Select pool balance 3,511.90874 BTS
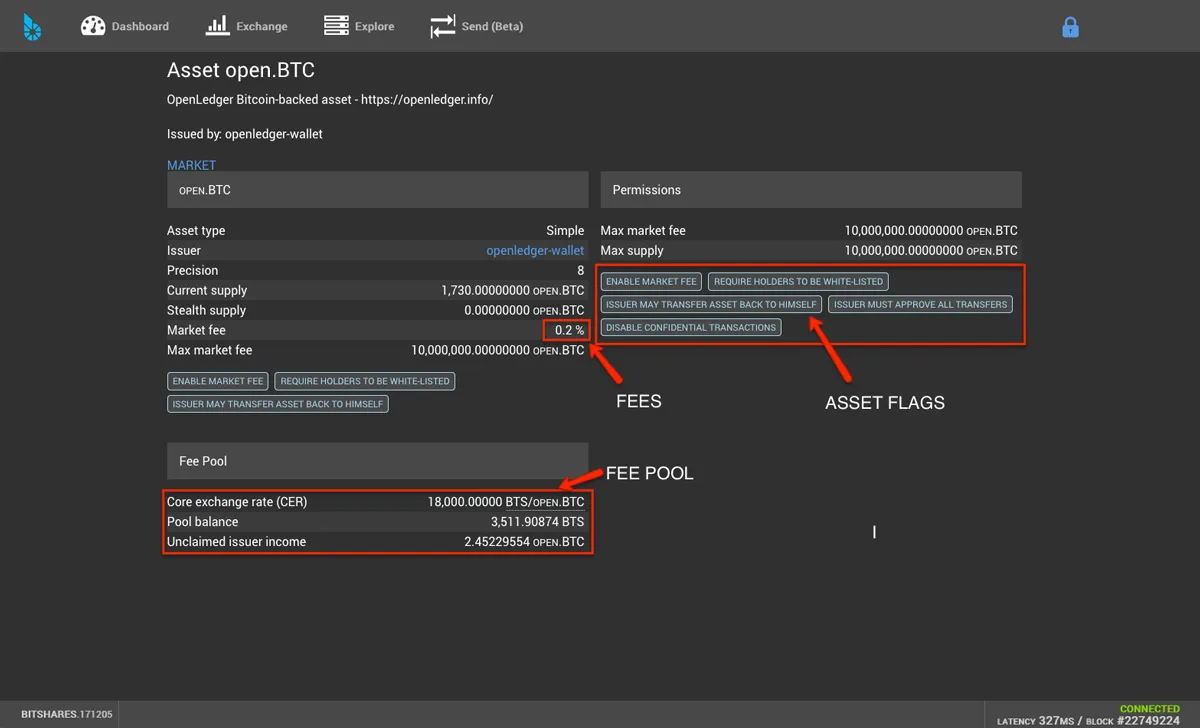The width and height of the screenshot is (1200, 728). click(x=537, y=522)
